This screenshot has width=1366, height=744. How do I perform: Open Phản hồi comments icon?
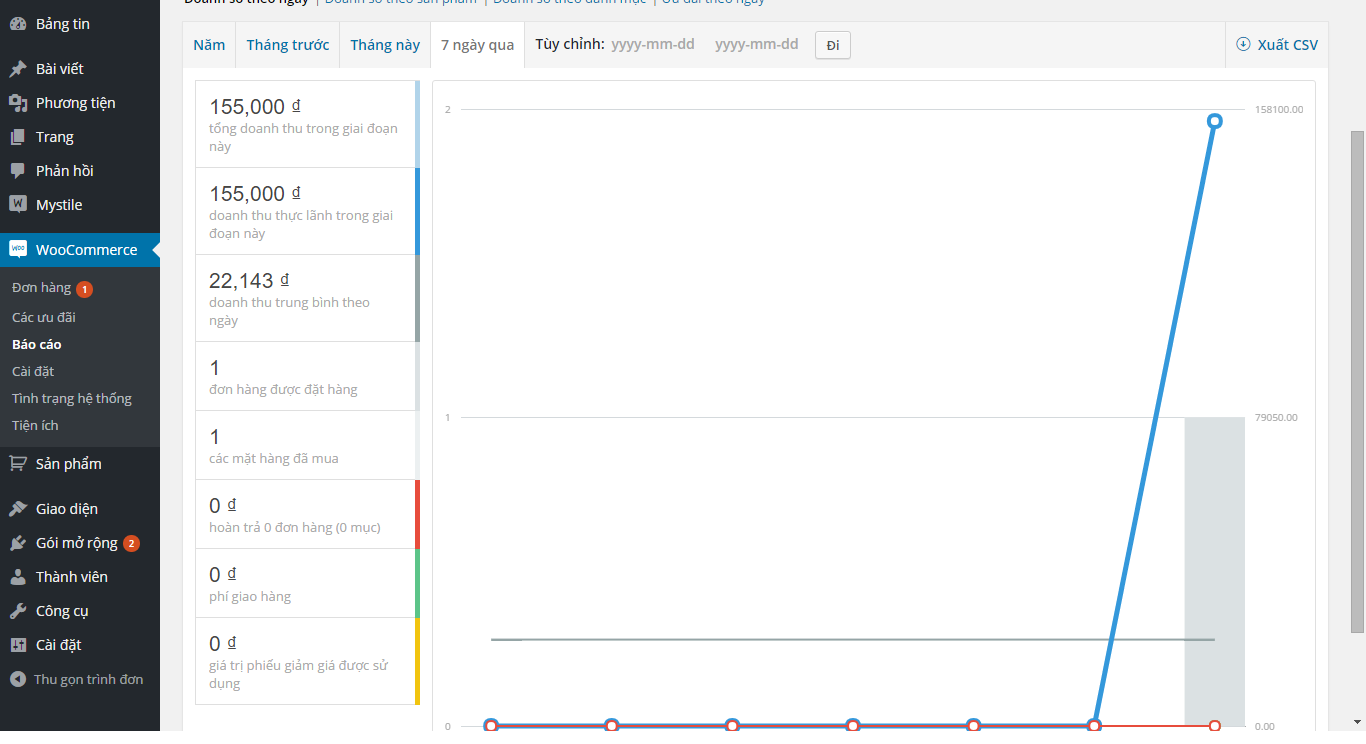pos(18,171)
